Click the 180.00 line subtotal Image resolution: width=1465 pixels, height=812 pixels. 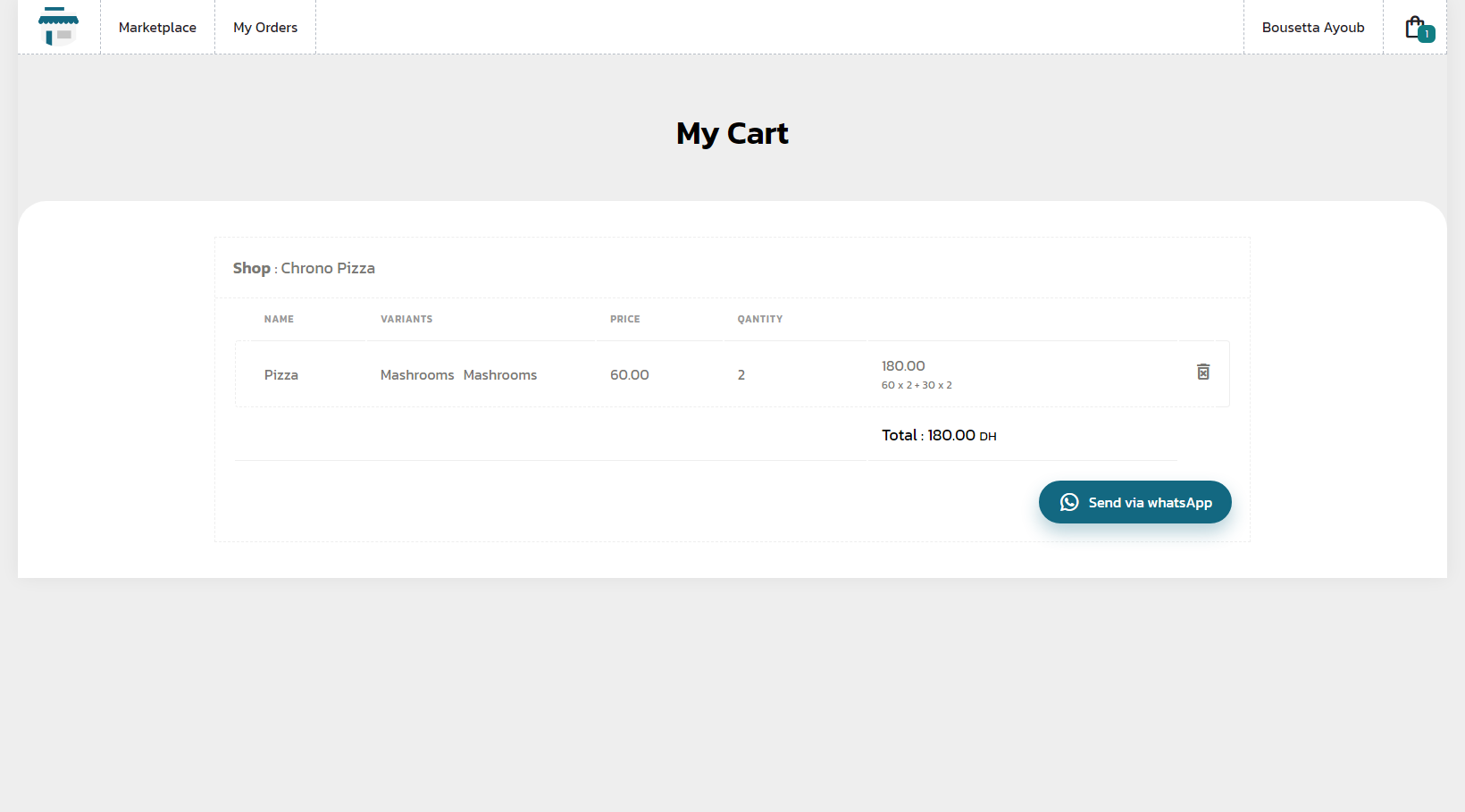[x=903, y=366]
